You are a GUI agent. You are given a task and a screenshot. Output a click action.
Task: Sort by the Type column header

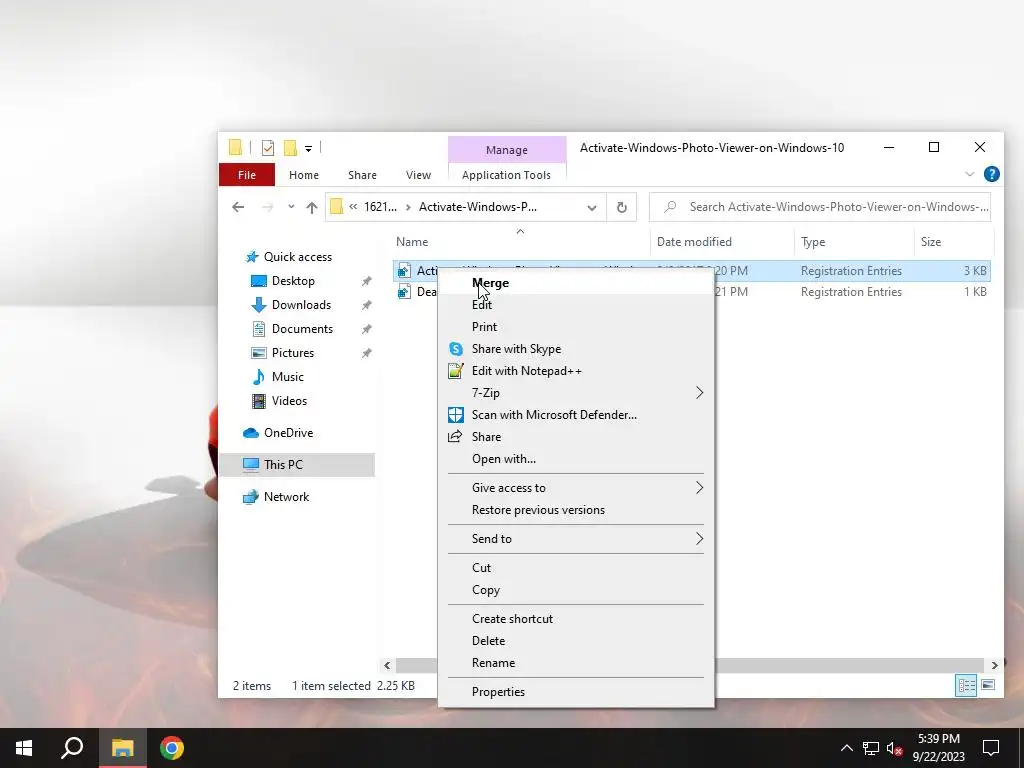(813, 242)
